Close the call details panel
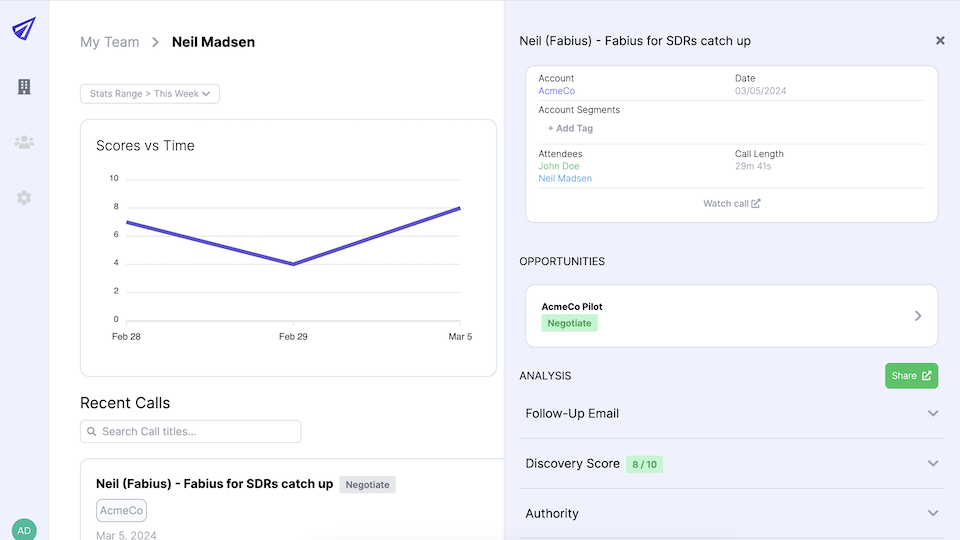This screenshot has width=960, height=540. [x=940, y=40]
